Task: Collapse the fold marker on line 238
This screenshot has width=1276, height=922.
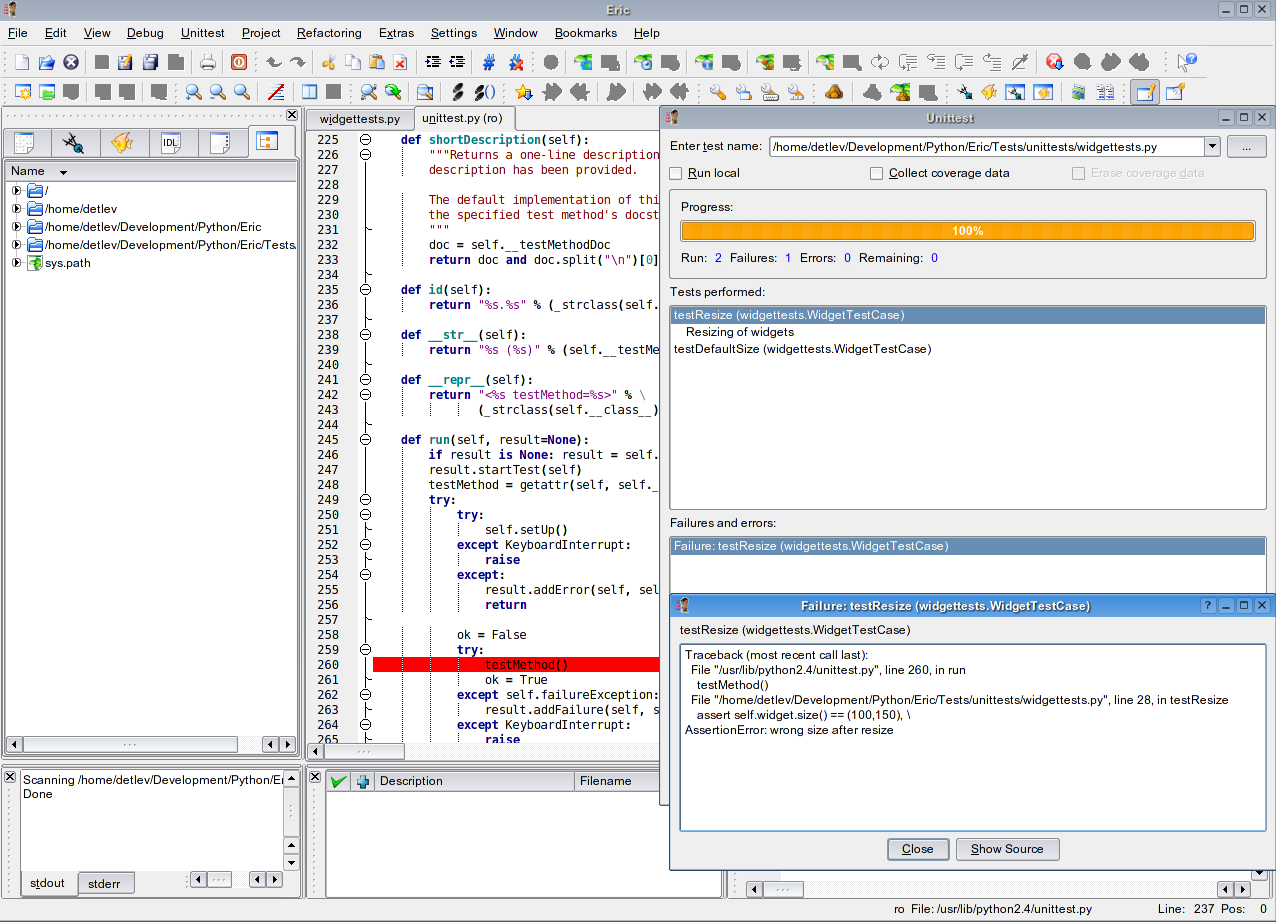Action: click(366, 335)
